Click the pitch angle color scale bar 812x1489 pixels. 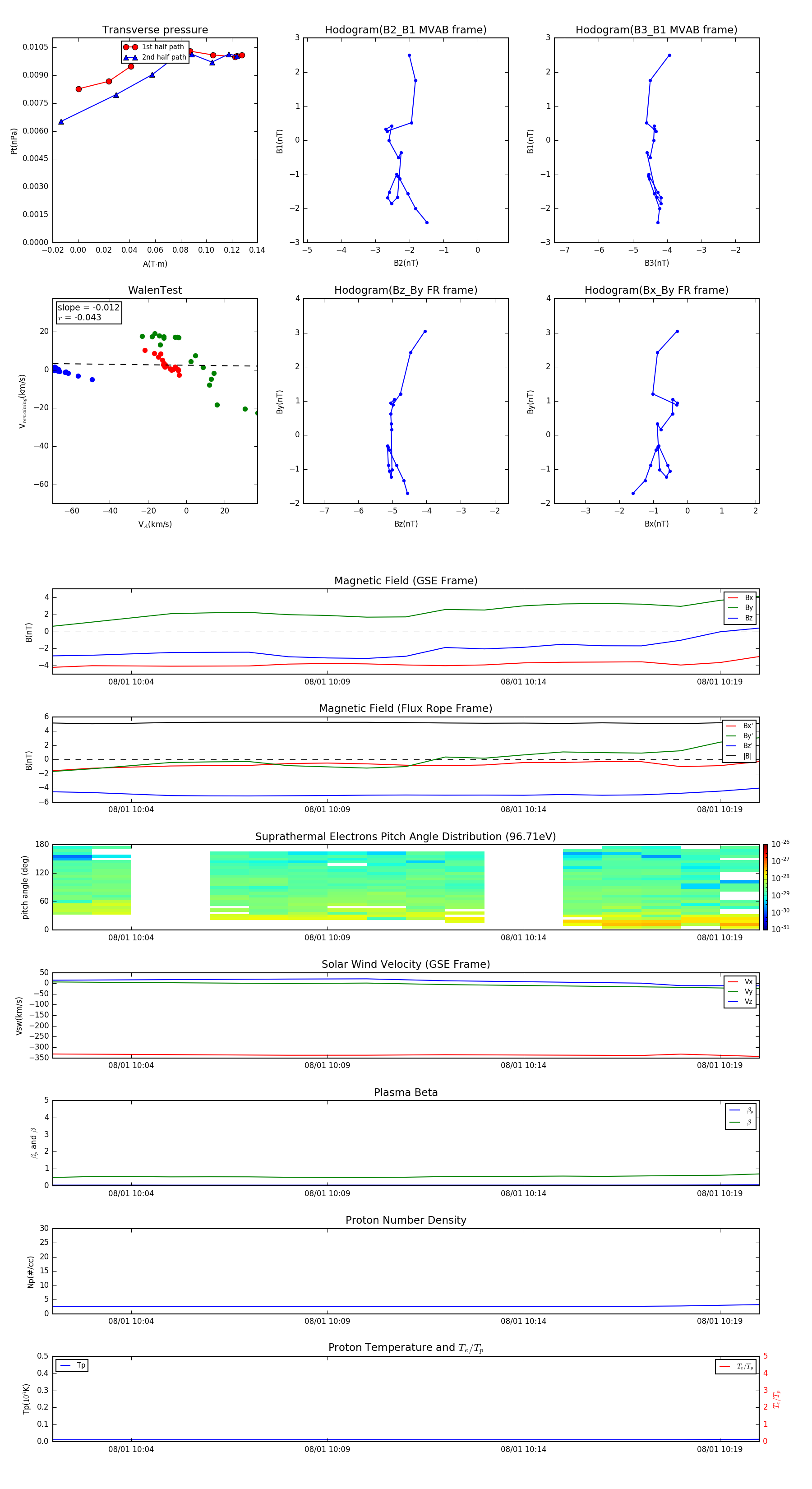(x=765, y=887)
